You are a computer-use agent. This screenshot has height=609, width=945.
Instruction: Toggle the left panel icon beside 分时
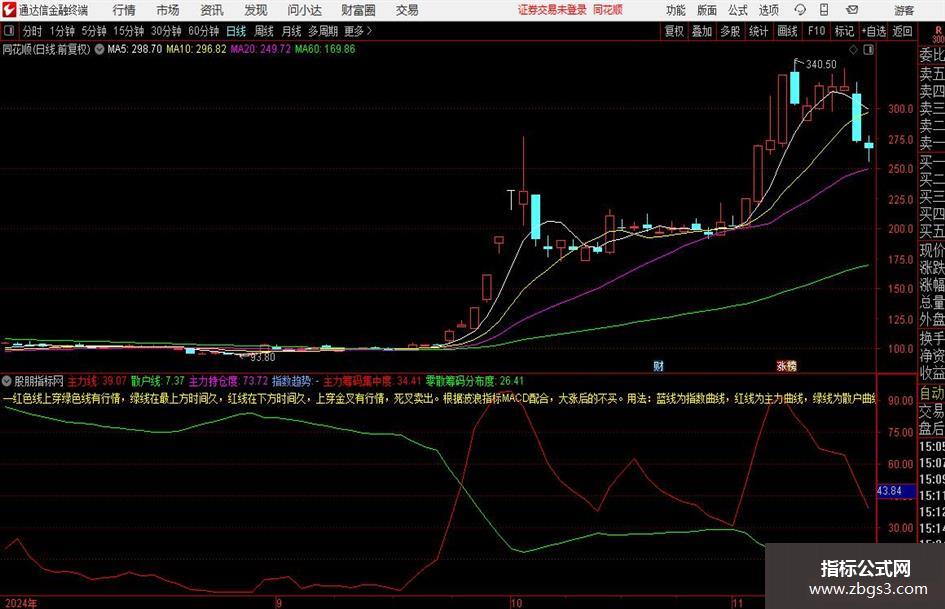[8, 31]
